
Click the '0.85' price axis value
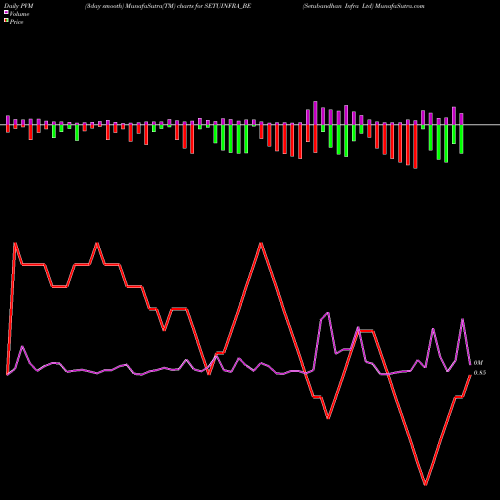480,373
